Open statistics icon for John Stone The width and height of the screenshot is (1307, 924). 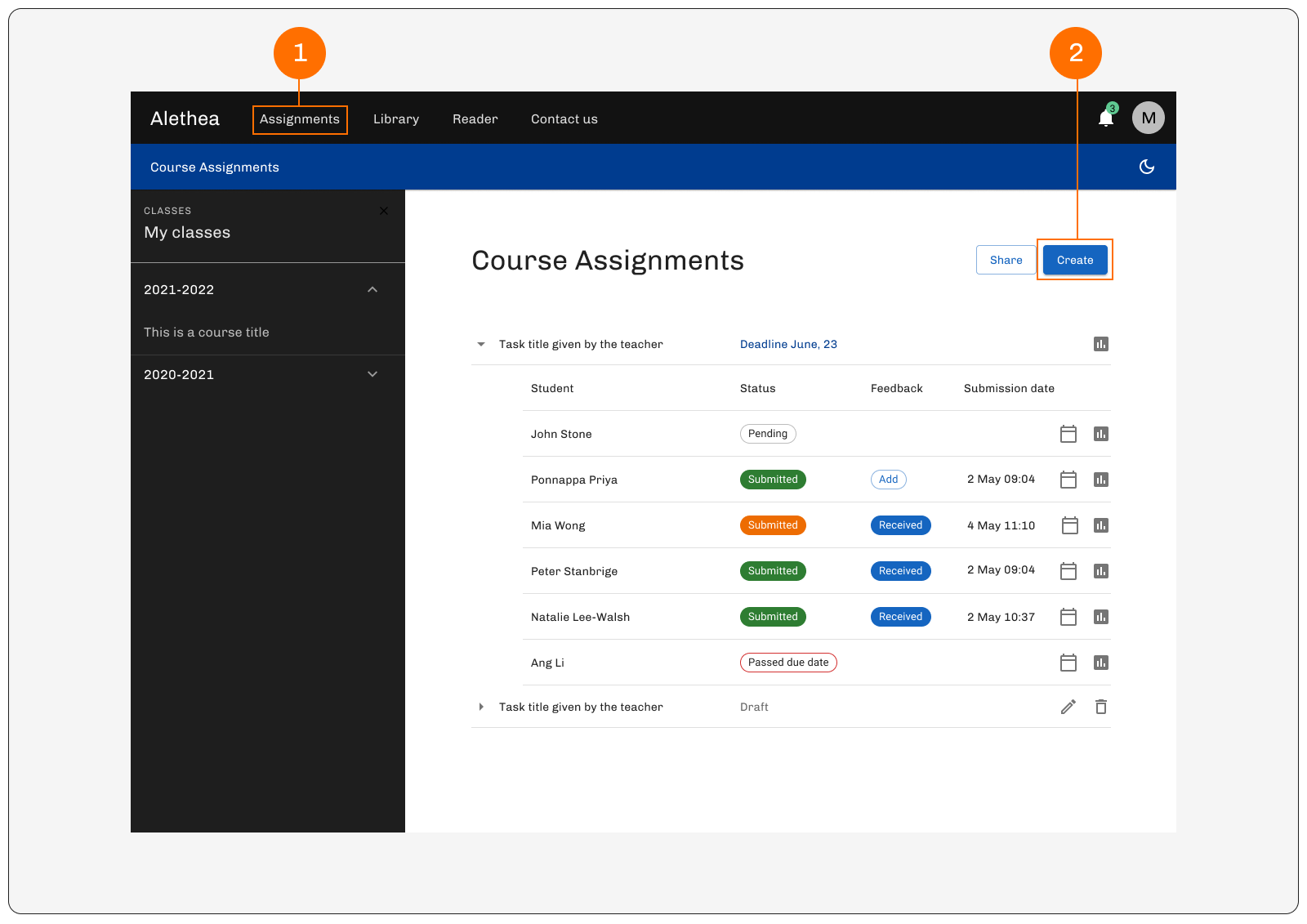pyautogui.click(x=1101, y=434)
